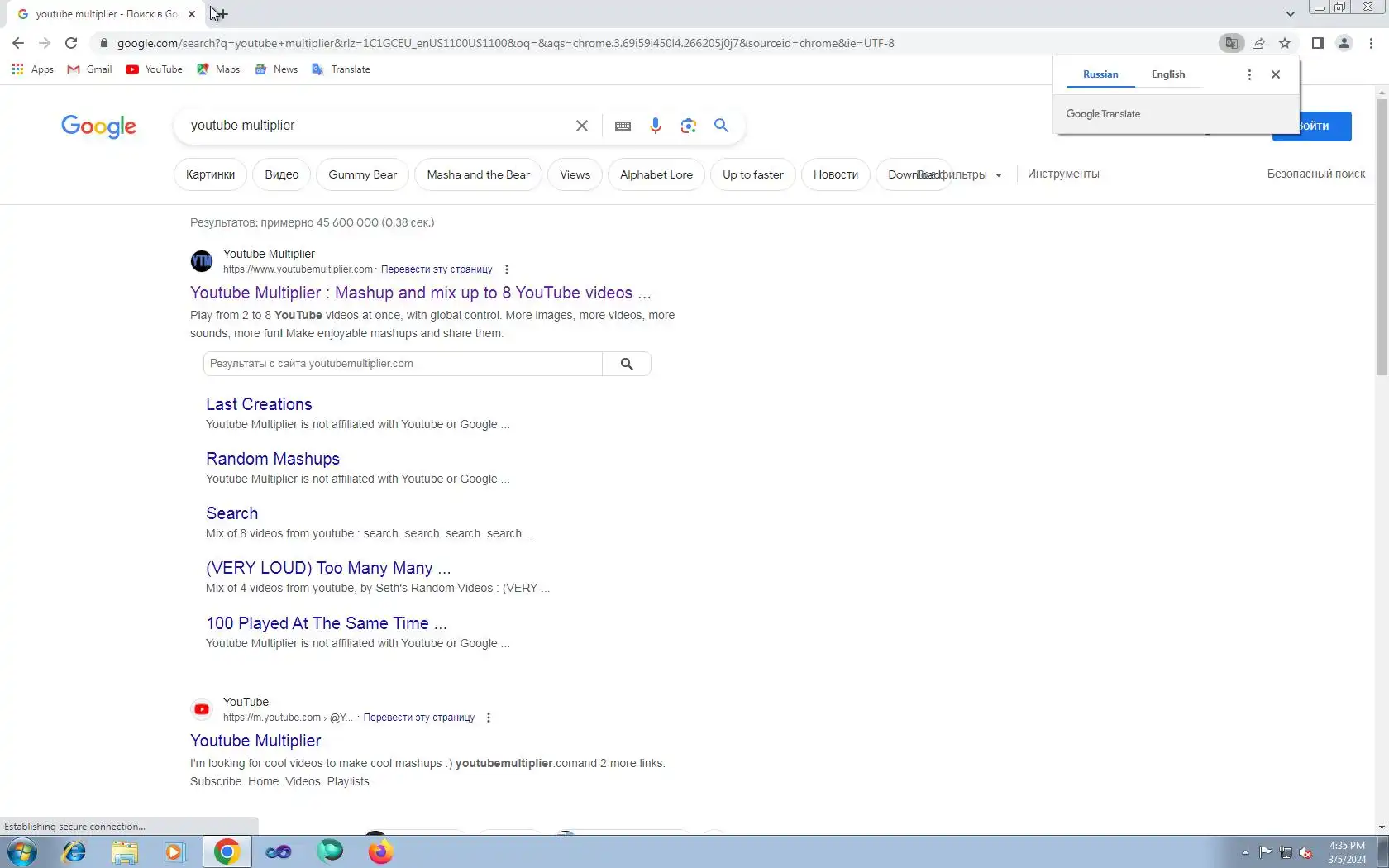Go back to the previous page
This screenshot has width=1389, height=868.
(18, 43)
